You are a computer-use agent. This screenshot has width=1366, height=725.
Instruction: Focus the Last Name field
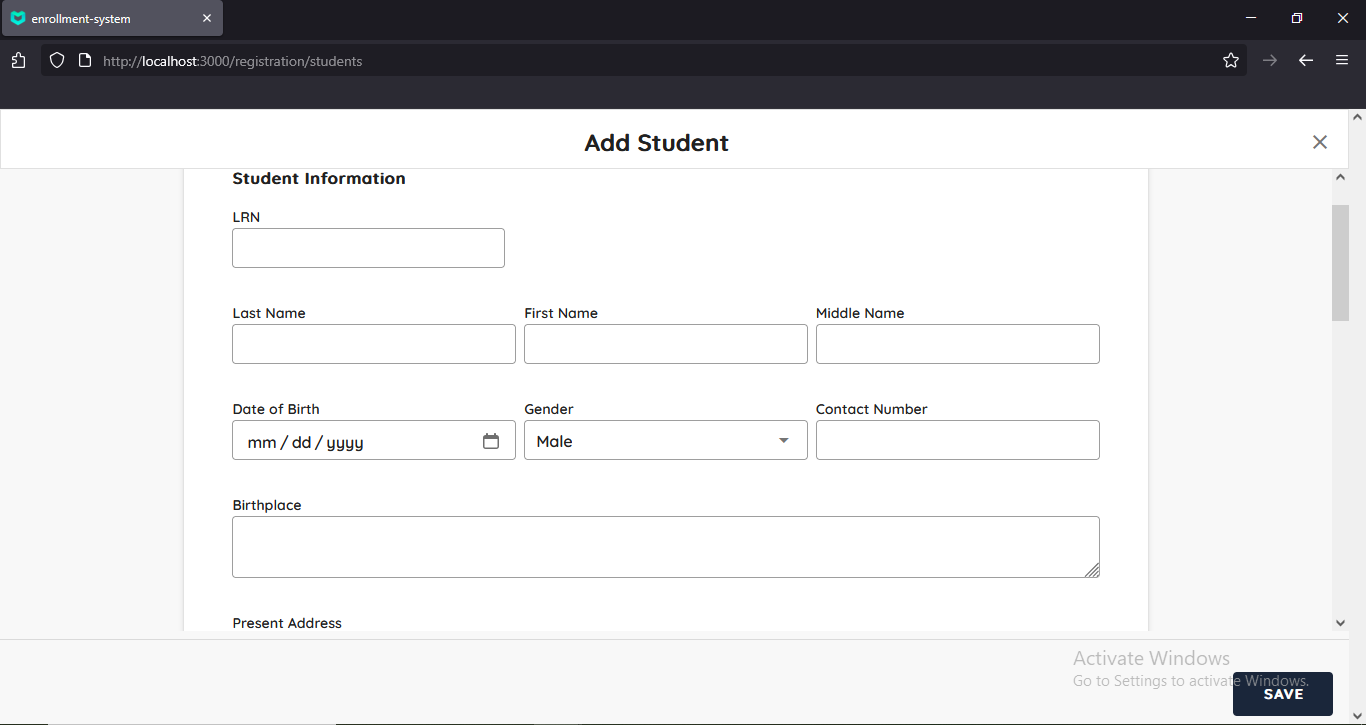tap(374, 344)
